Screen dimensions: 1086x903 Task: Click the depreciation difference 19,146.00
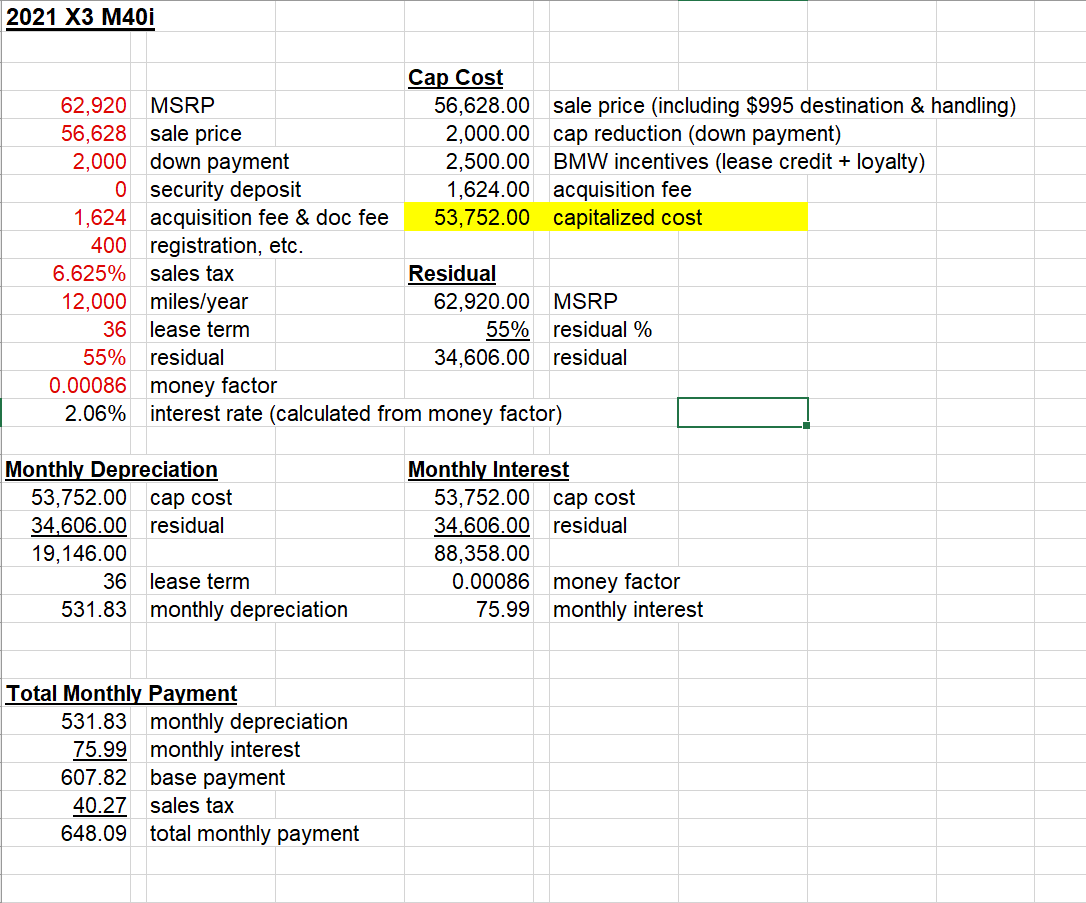[x=80, y=553]
